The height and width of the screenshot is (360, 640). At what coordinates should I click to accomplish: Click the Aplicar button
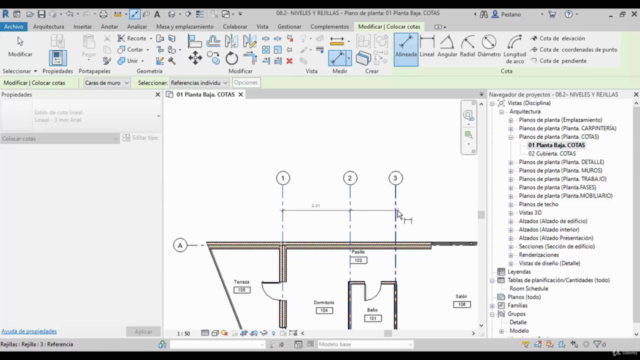tap(143, 331)
